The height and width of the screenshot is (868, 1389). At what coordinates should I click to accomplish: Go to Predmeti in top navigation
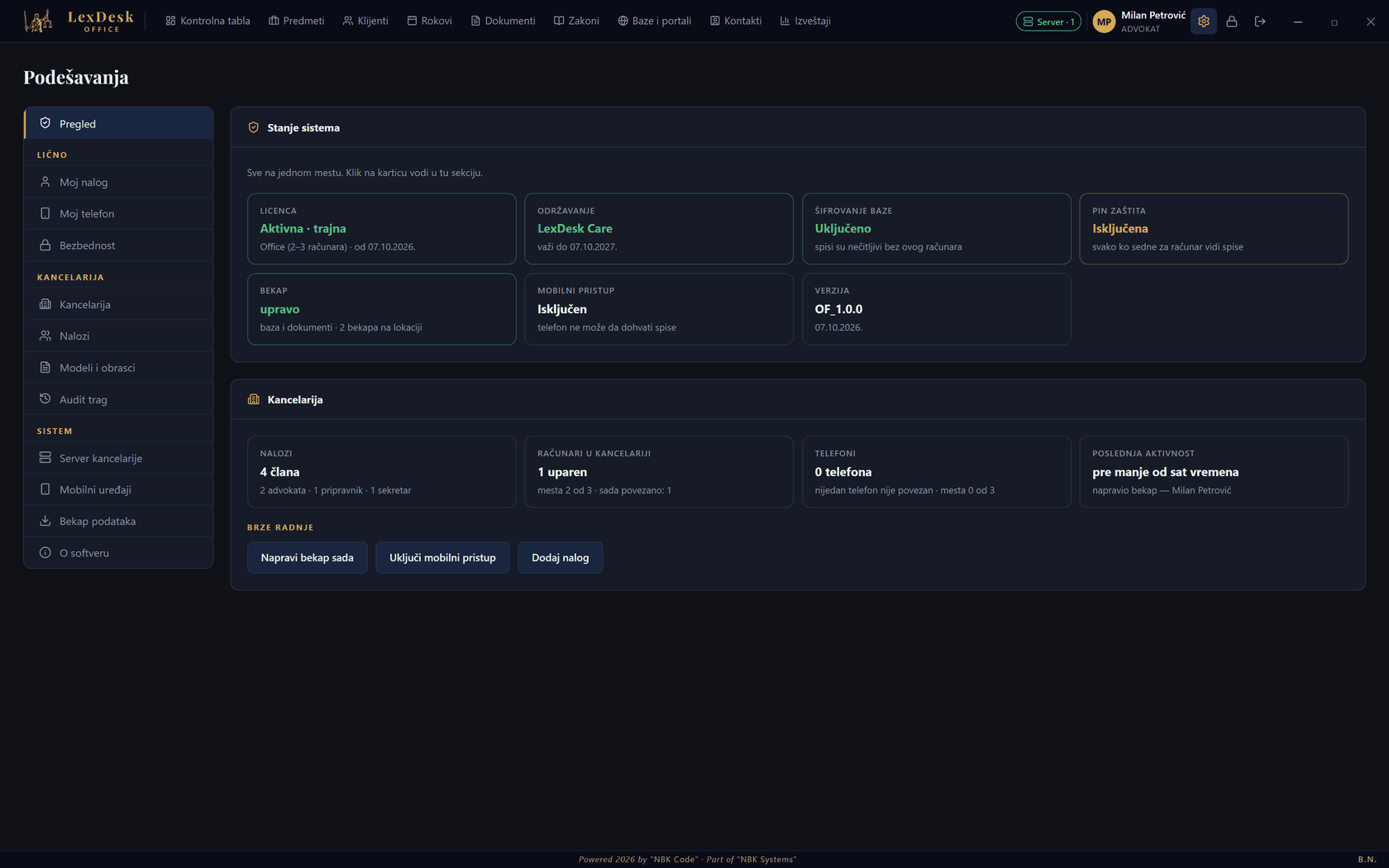(x=296, y=21)
